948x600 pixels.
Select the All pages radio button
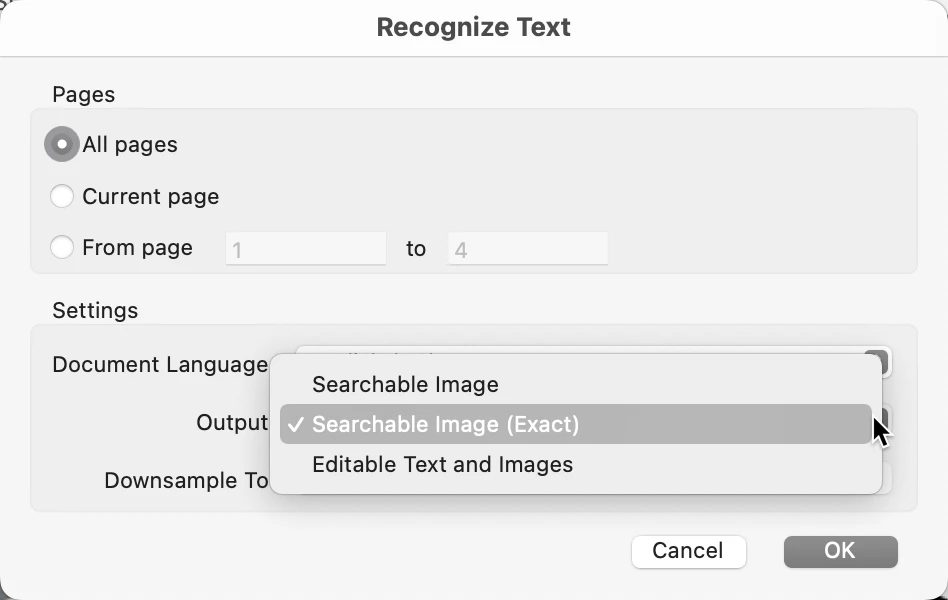(x=62, y=145)
